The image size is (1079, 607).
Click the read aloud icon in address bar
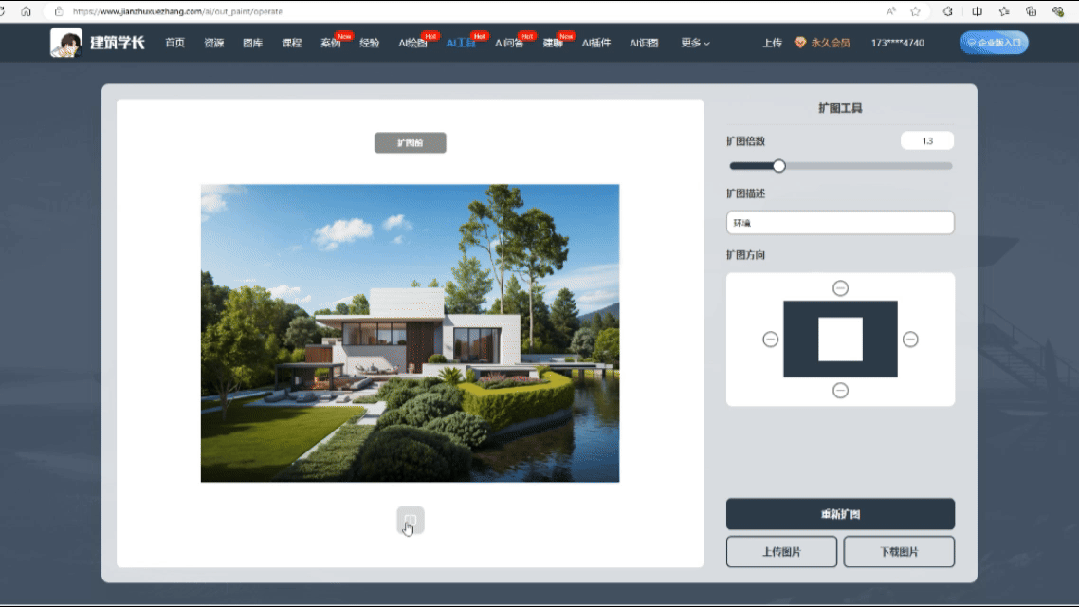[891, 11]
